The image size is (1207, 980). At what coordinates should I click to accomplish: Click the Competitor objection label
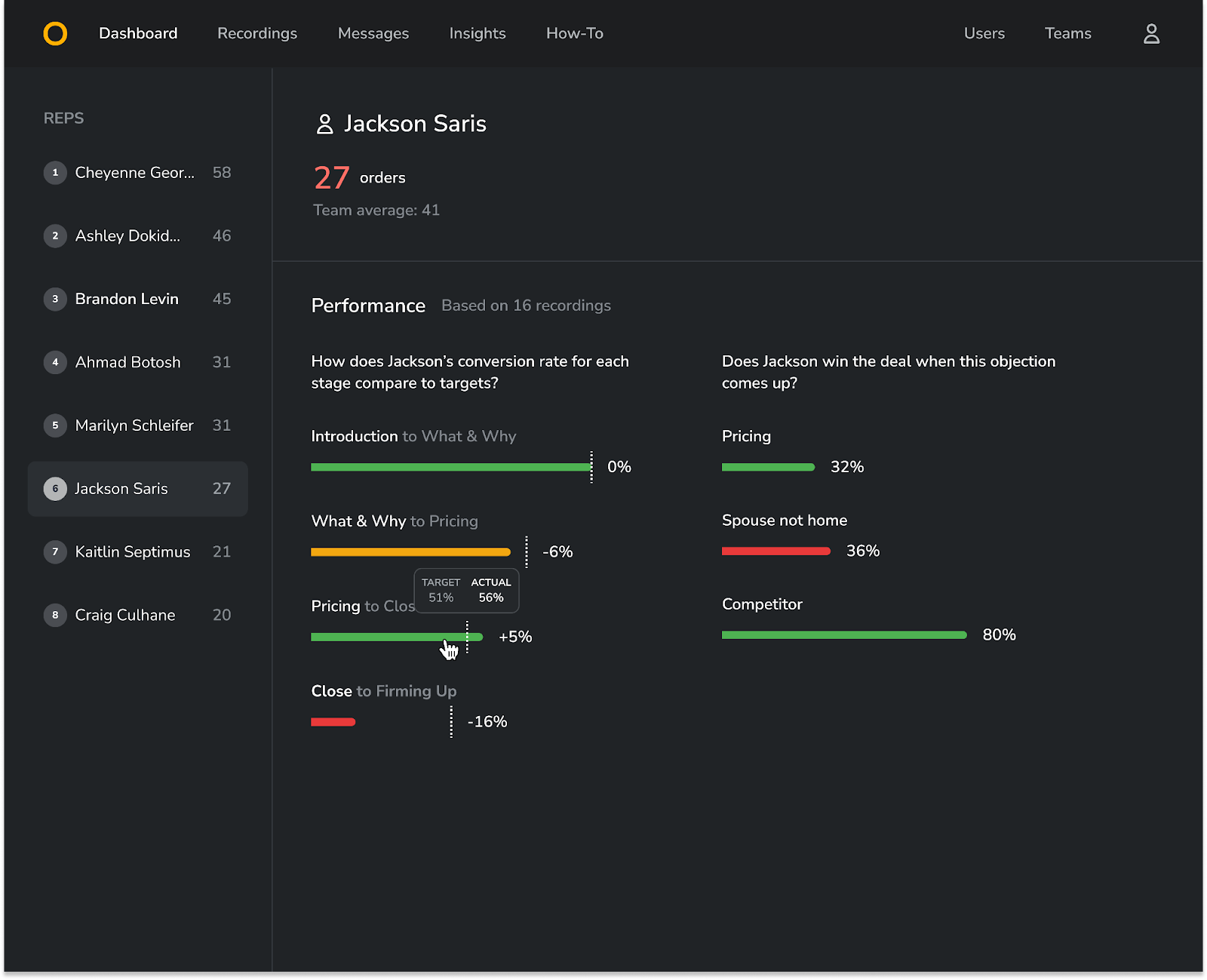point(762,604)
